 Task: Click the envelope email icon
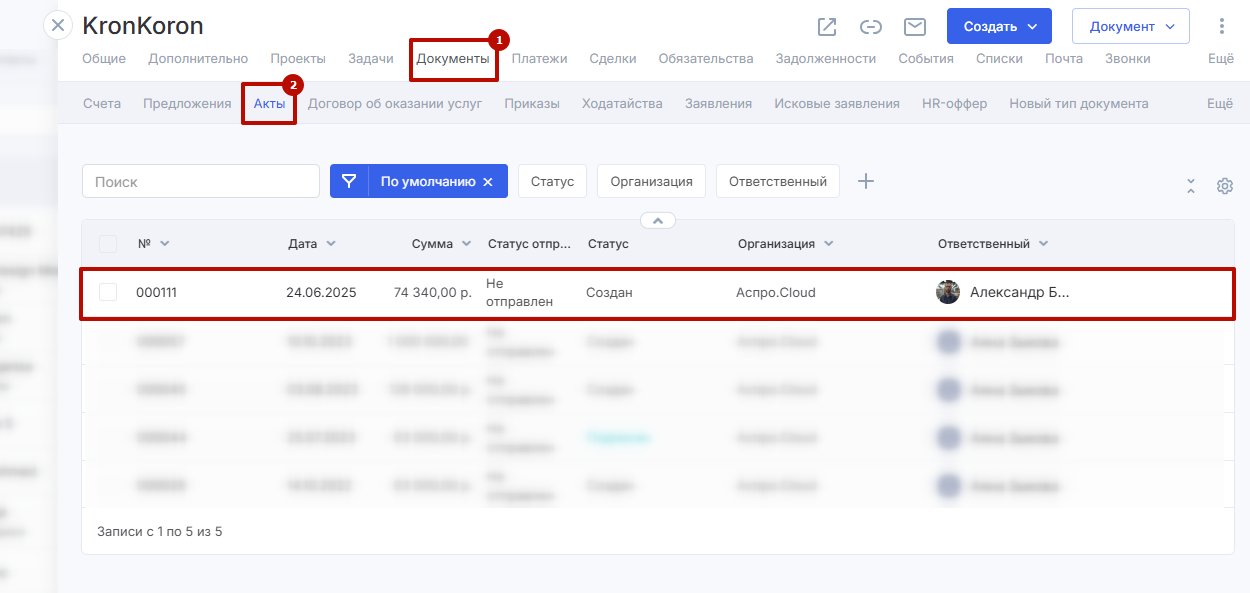pyautogui.click(x=914, y=27)
